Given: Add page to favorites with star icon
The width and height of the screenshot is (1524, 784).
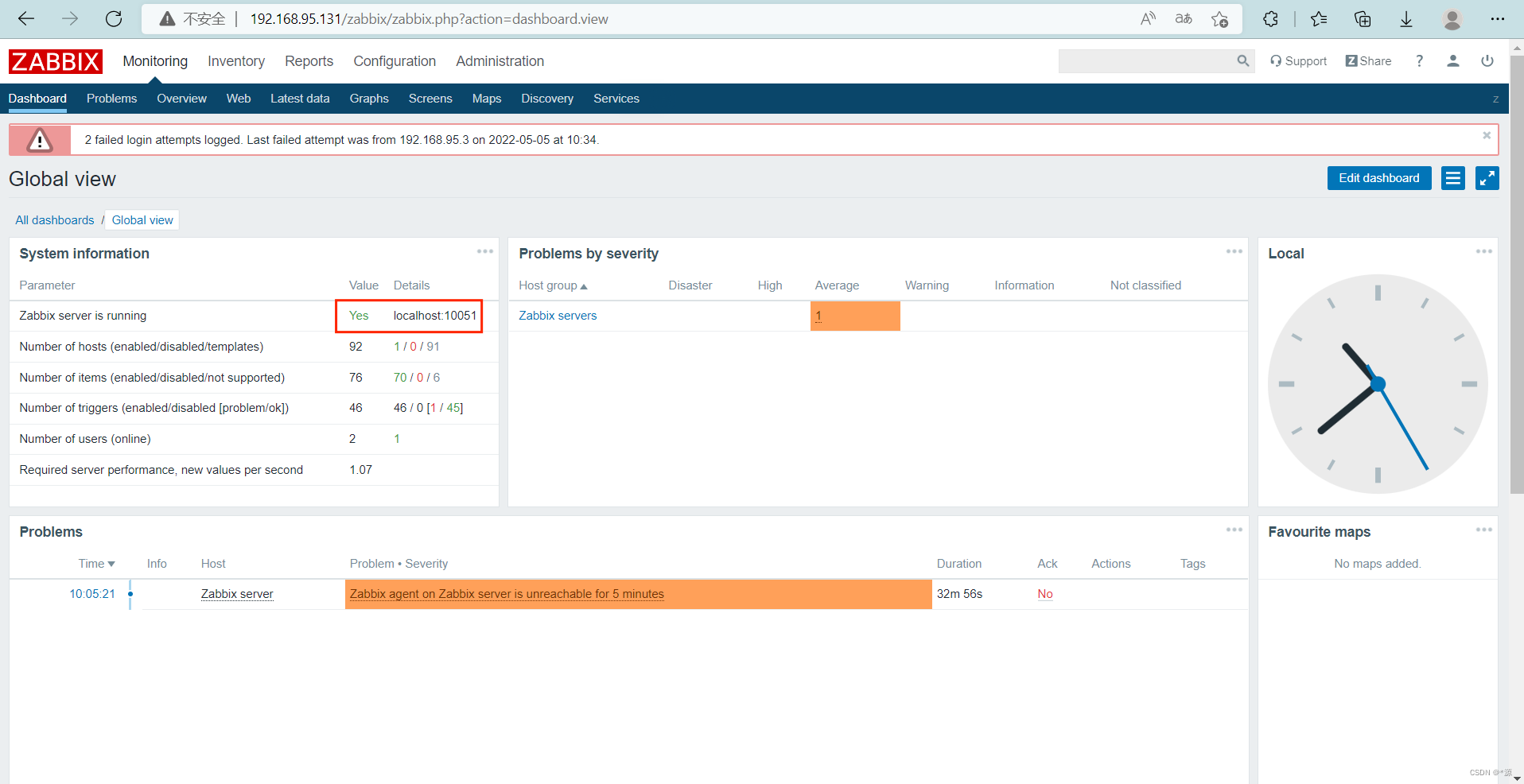Looking at the screenshot, I should [x=1220, y=19].
